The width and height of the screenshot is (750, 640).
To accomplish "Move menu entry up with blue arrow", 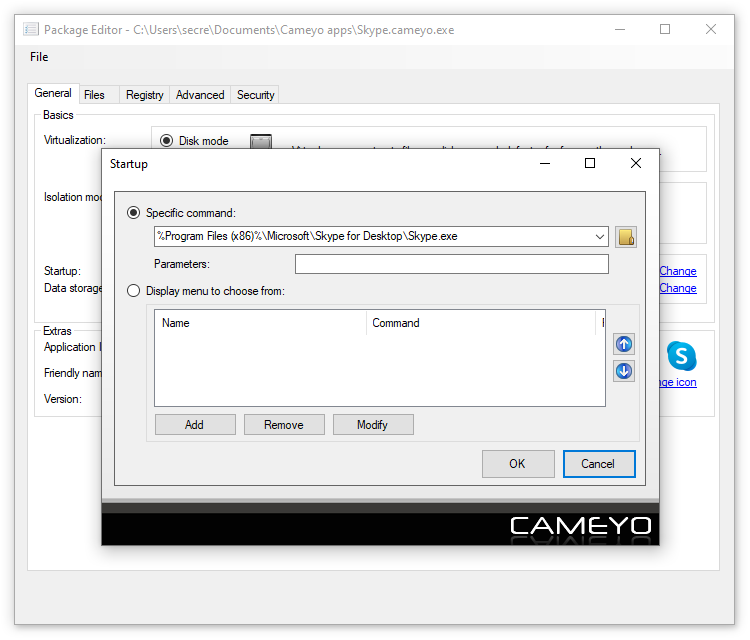I will (x=624, y=344).
